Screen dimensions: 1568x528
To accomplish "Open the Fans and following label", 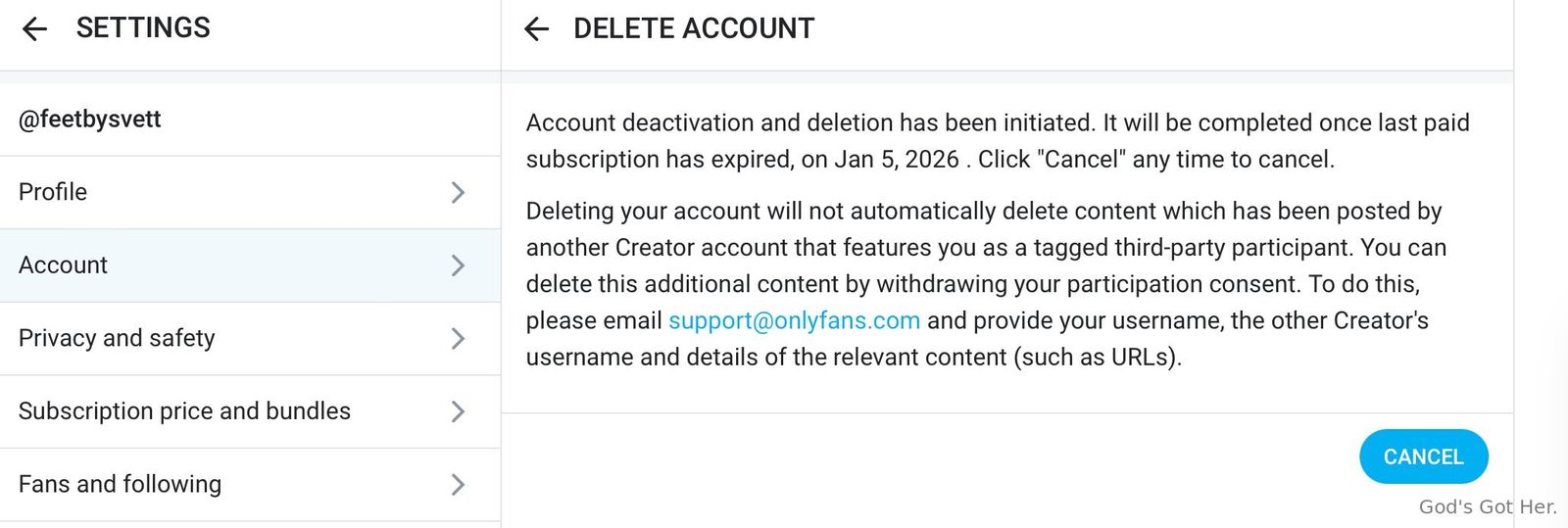I will click(x=120, y=485).
